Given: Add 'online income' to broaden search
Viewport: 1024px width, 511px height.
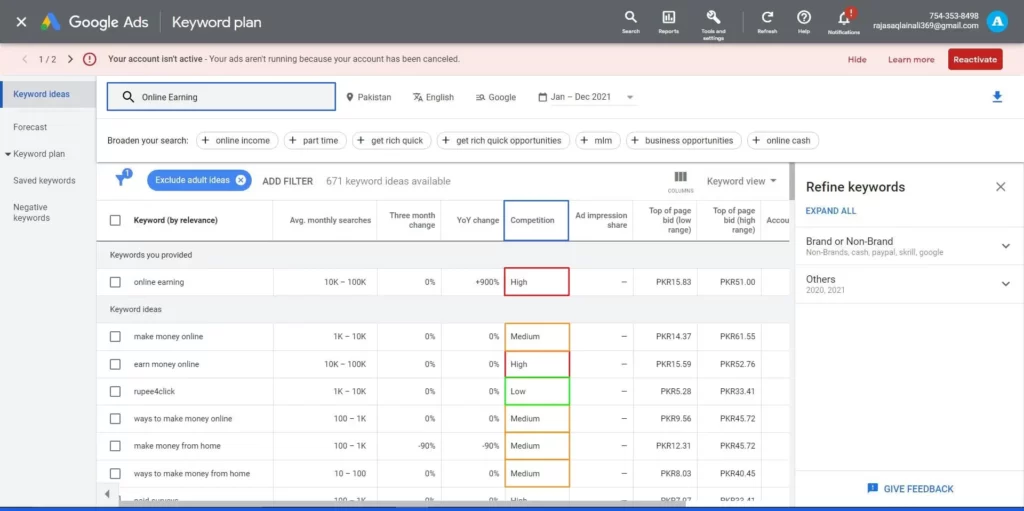Looking at the screenshot, I should 237,140.
